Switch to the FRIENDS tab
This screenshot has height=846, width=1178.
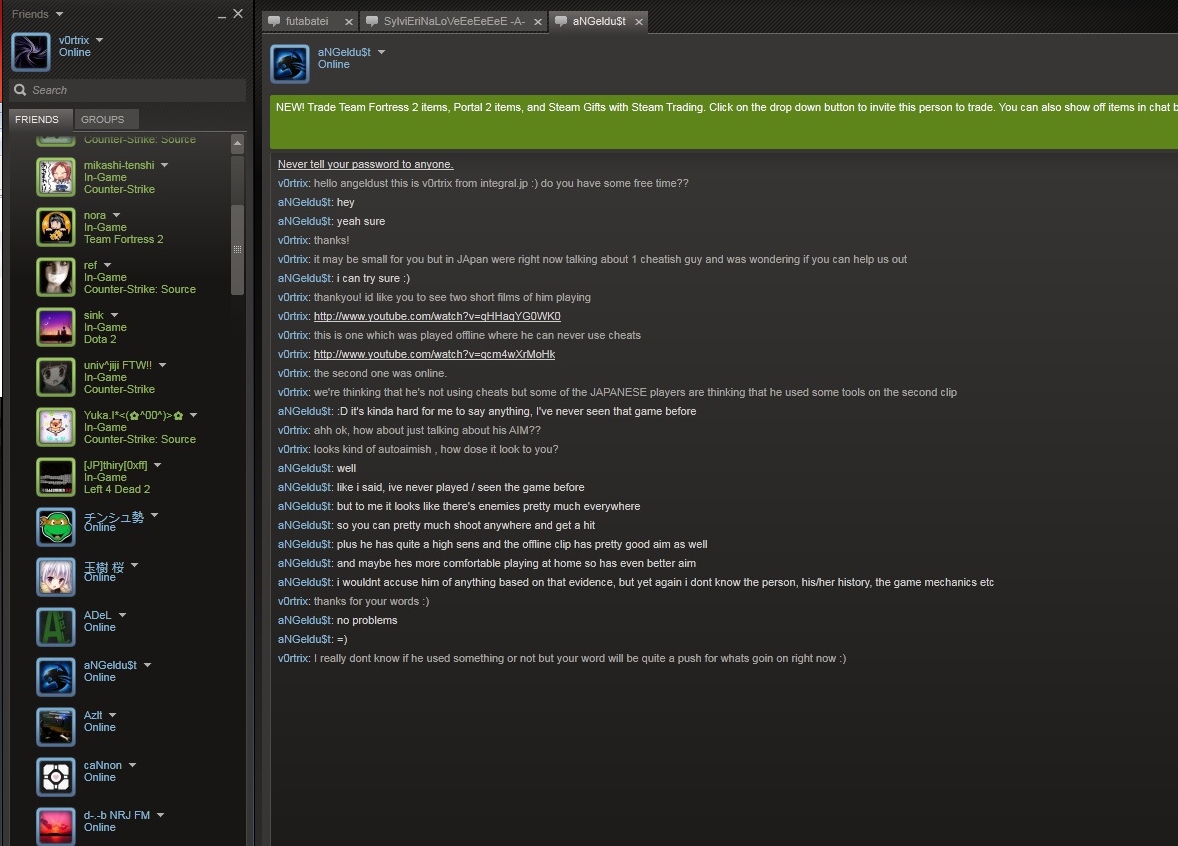[41, 119]
